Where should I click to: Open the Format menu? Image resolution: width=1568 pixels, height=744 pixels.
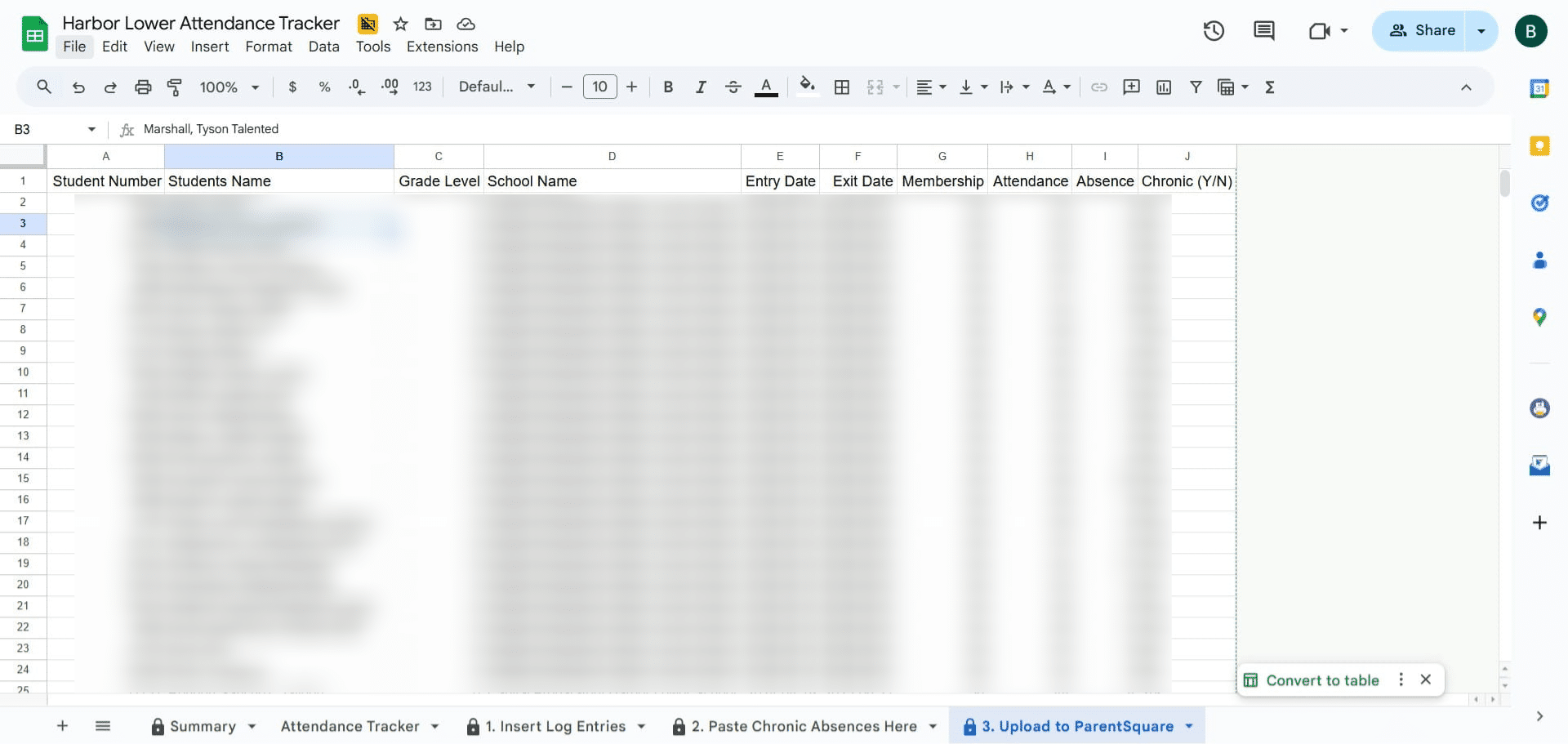tap(269, 47)
